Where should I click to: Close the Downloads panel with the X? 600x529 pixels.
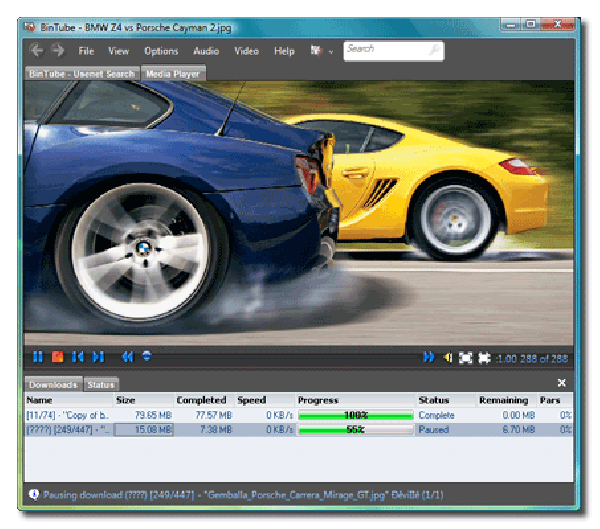point(562,383)
